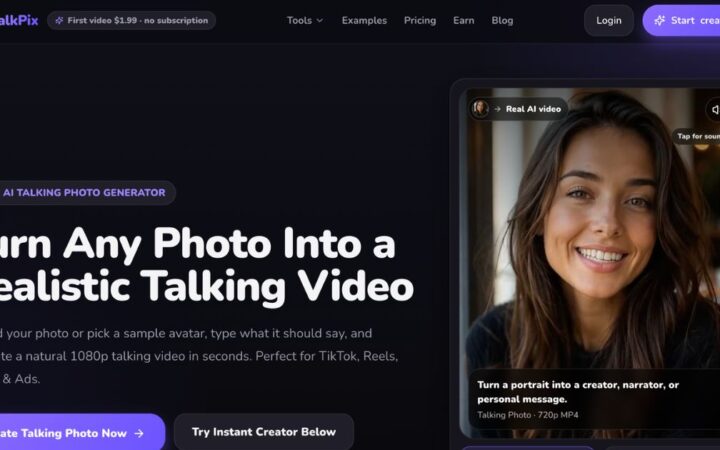Click the Tap for sound label
Viewport: 720px width, 450px height.
(x=697, y=136)
